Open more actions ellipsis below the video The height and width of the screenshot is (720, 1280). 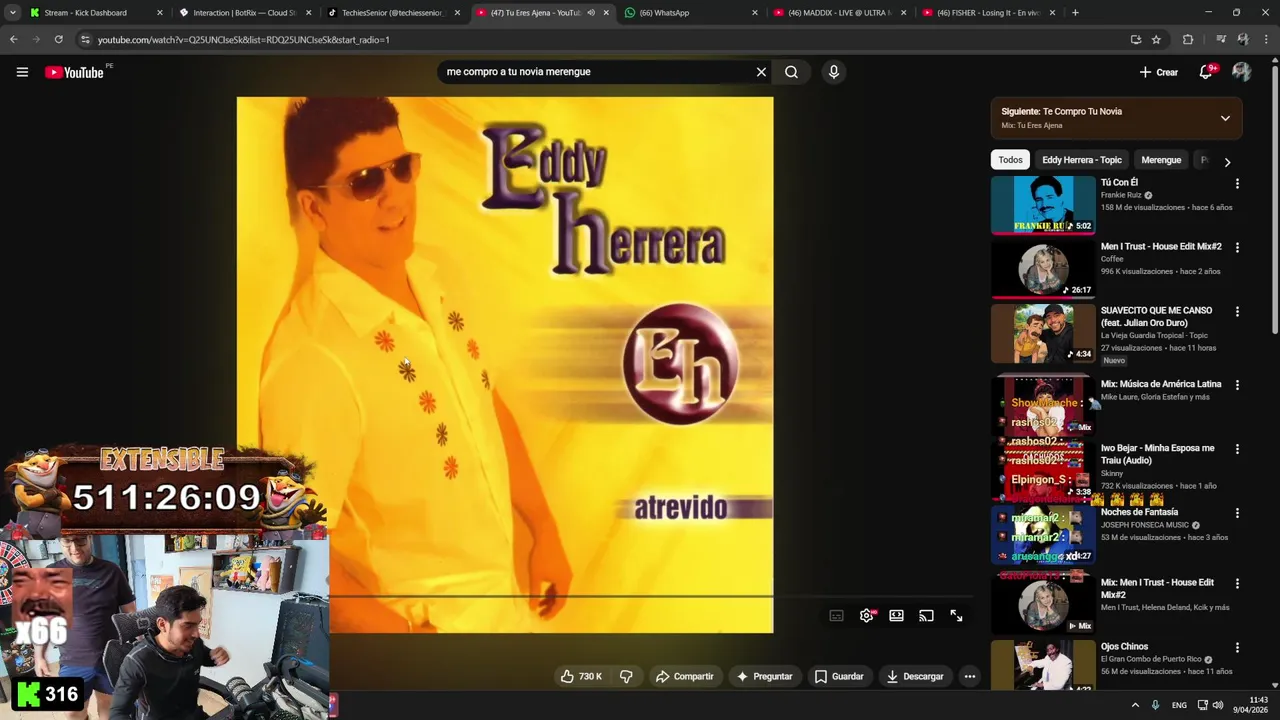969,677
